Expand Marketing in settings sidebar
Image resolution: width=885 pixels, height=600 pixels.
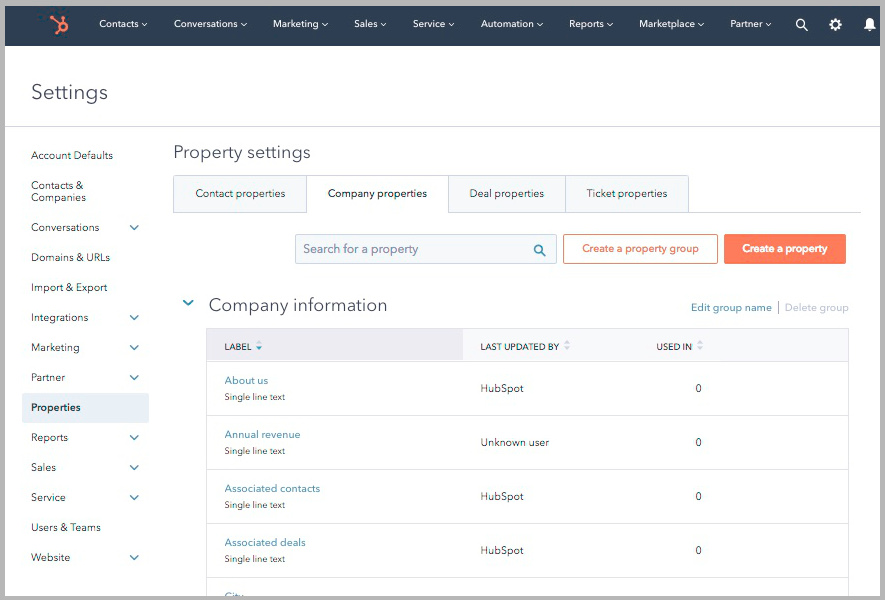click(x=134, y=348)
